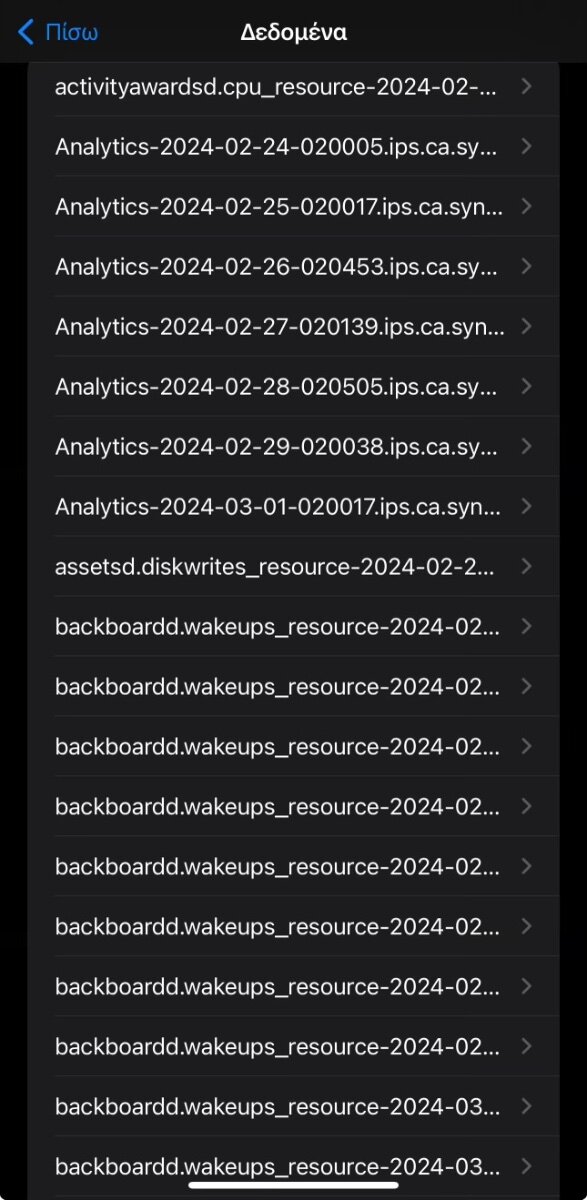The width and height of the screenshot is (587, 1200).
Task: Open sixth backboardd.wakeups_resource entry
Action: pos(293,926)
